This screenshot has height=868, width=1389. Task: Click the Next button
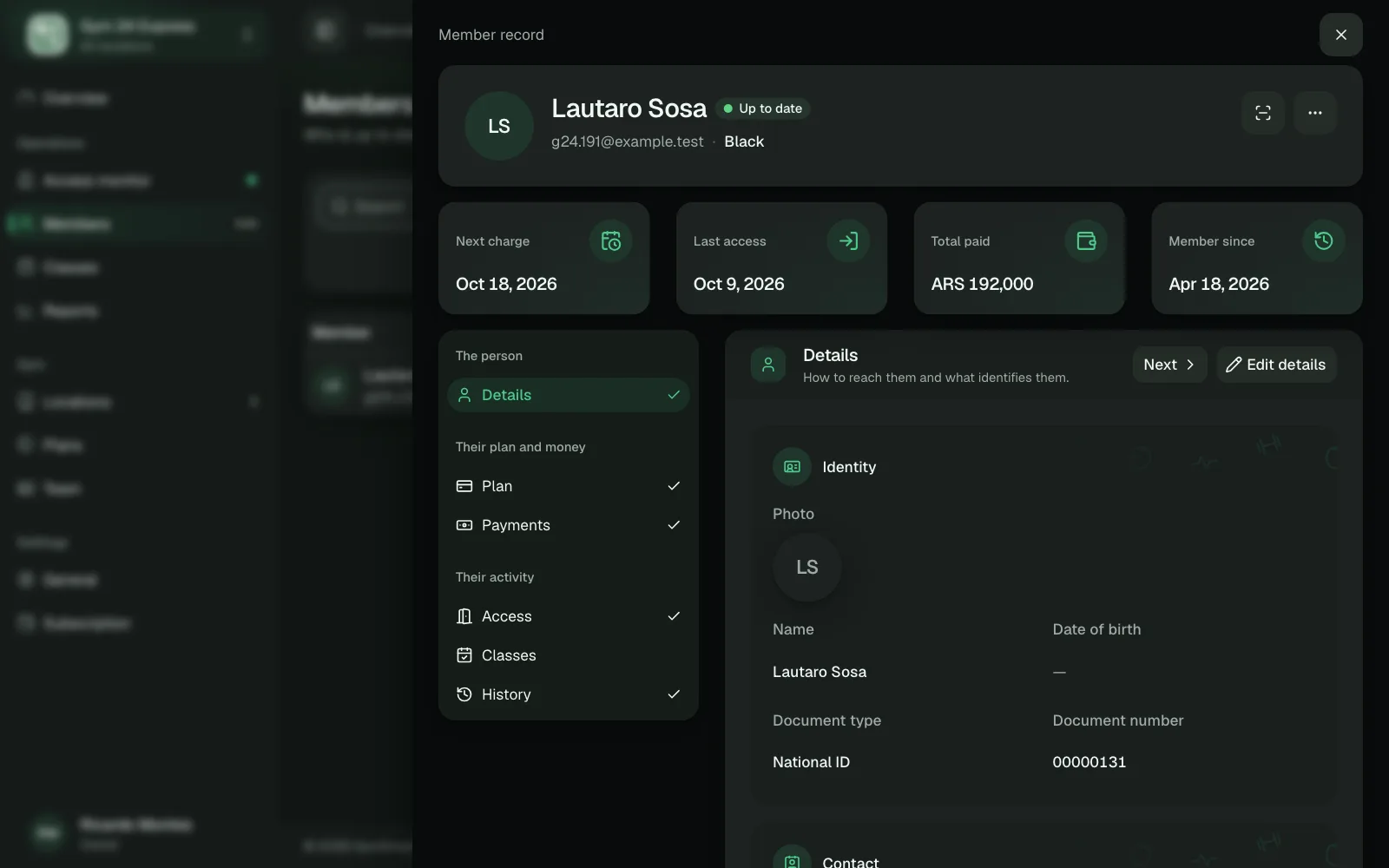tap(1169, 365)
